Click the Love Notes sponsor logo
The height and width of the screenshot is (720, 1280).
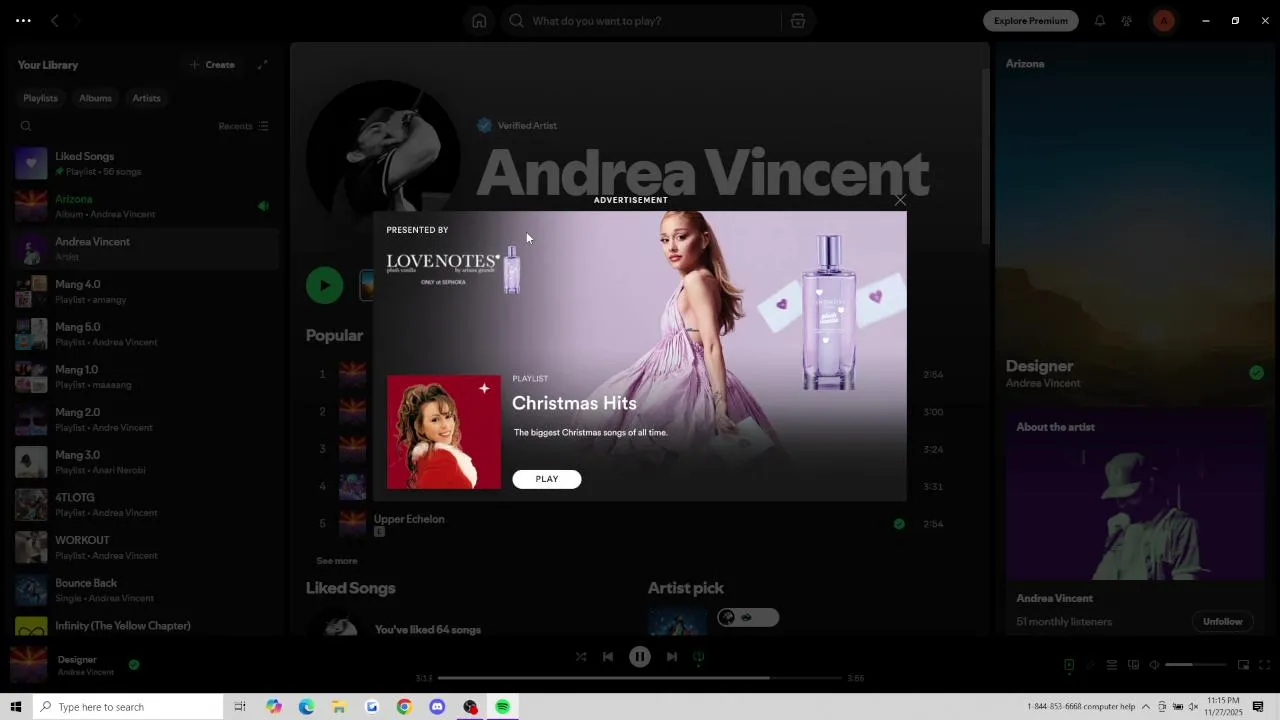[x=453, y=268]
